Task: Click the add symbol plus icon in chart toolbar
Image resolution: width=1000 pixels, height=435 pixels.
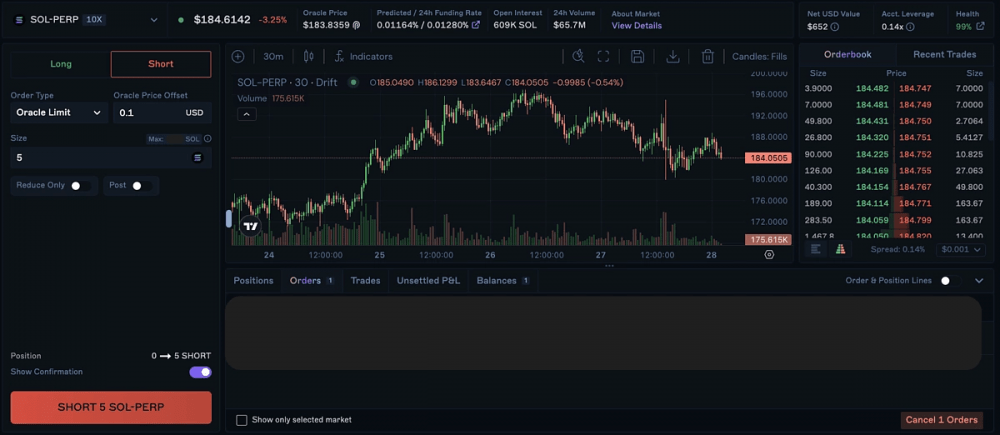Action: (x=238, y=56)
